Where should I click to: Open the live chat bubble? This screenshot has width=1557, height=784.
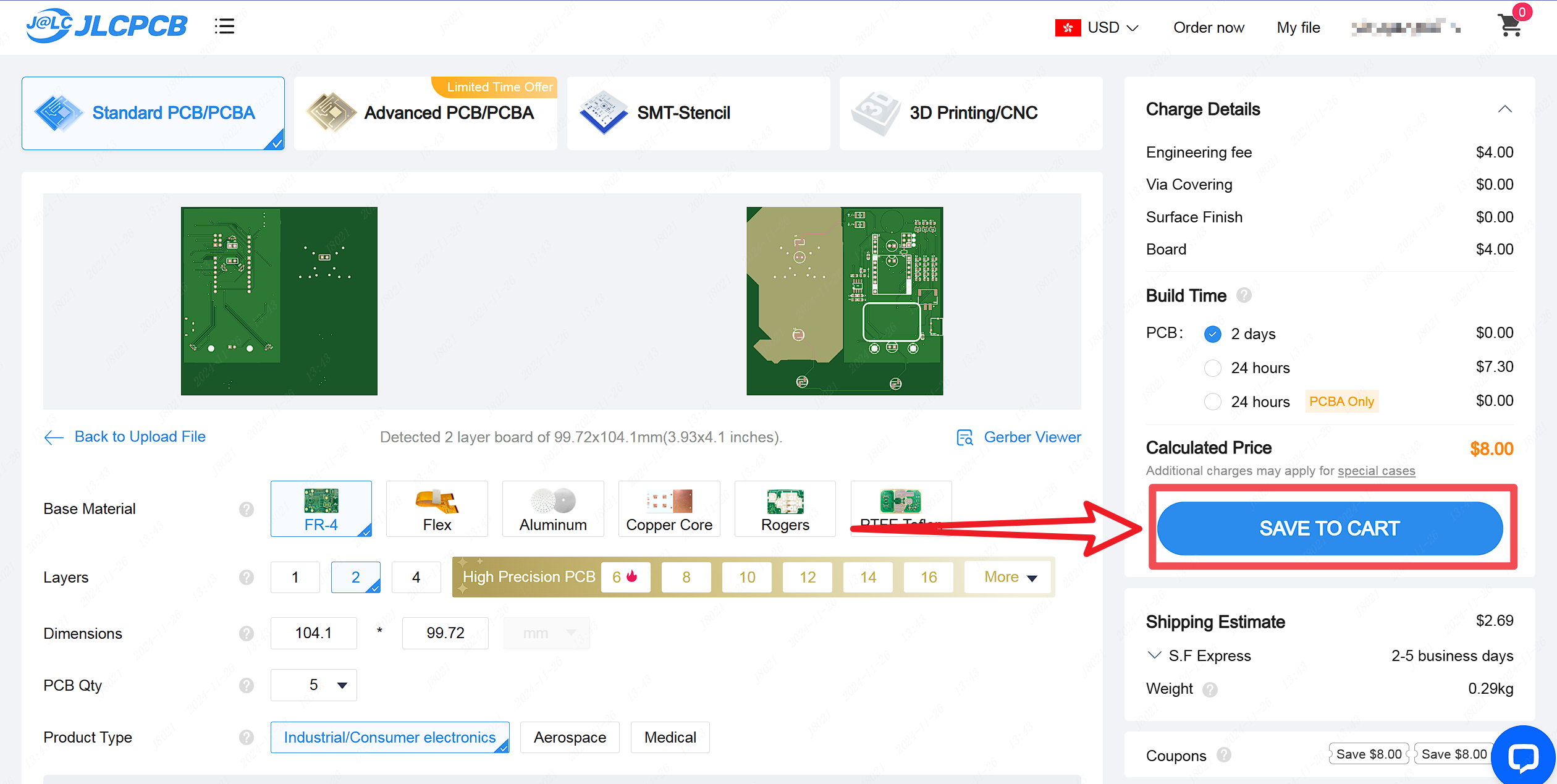click(1522, 756)
